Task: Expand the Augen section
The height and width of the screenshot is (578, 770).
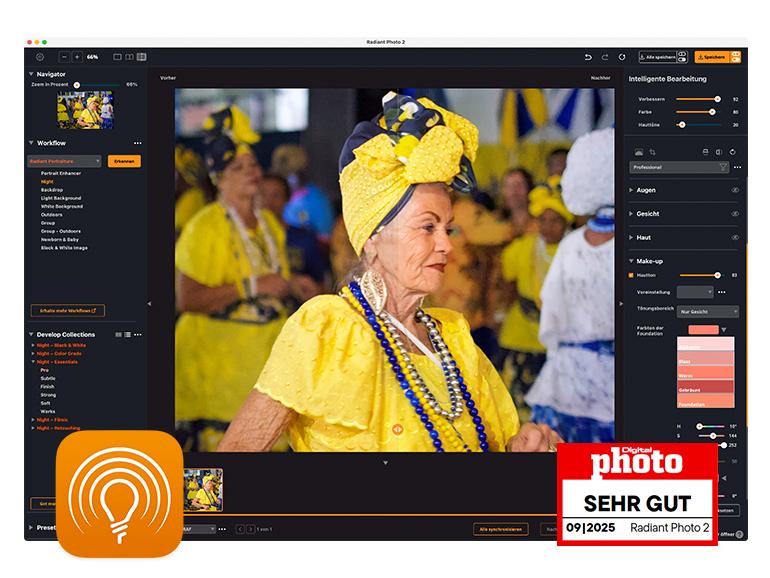Action: pos(631,190)
